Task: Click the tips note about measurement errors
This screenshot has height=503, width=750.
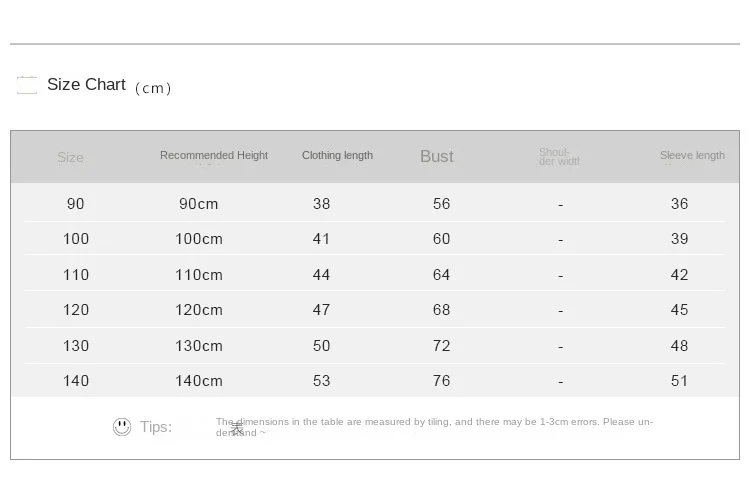Action: 434,427
